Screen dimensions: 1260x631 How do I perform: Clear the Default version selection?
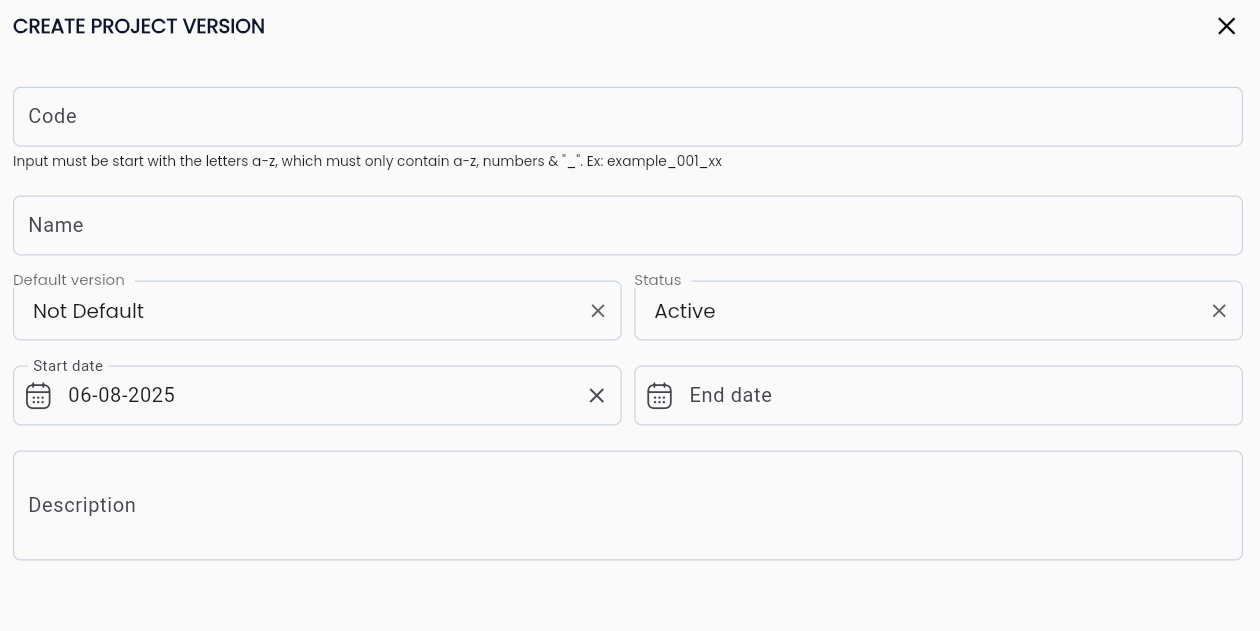pyautogui.click(x=598, y=311)
